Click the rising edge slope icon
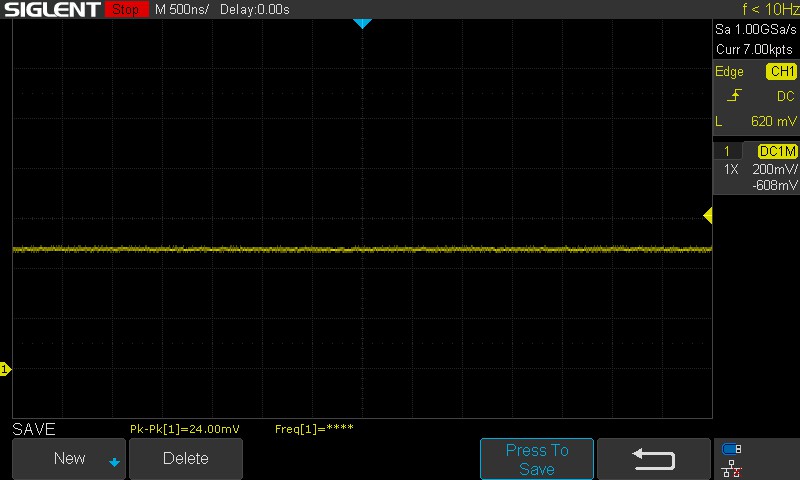 [734, 95]
